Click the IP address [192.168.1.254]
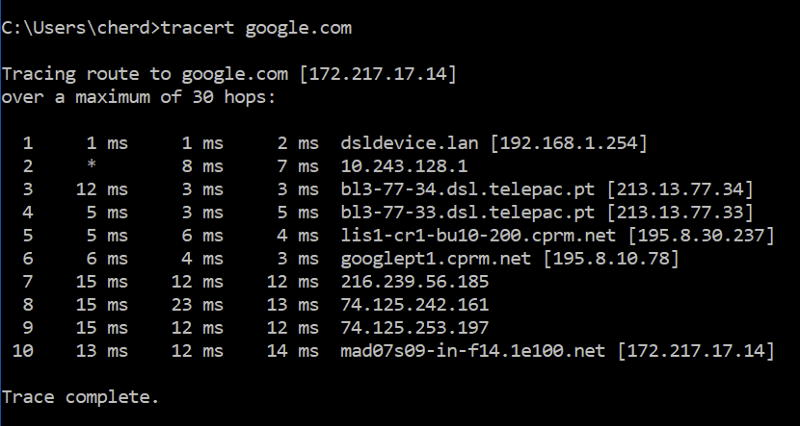The width and height of the screenshot is (800, 426). [569, 143]
